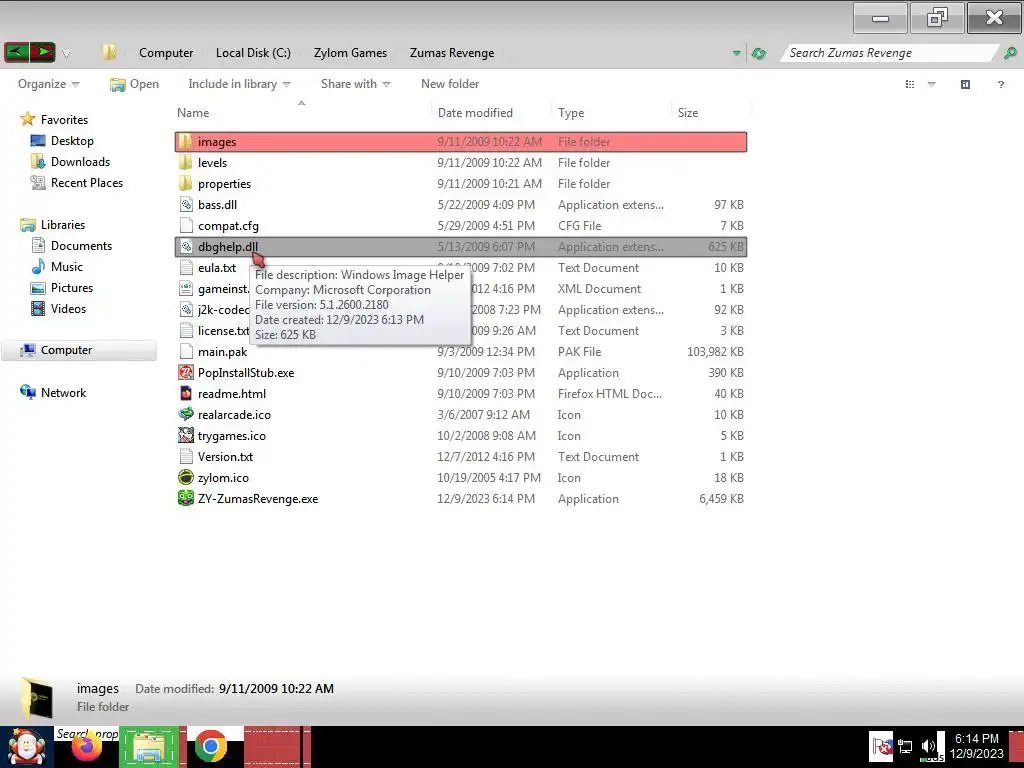Screen dimensions: 1024x768
Task: Open Desktop in Favorites
Action: pyautogui.click(x=72, y=140)
